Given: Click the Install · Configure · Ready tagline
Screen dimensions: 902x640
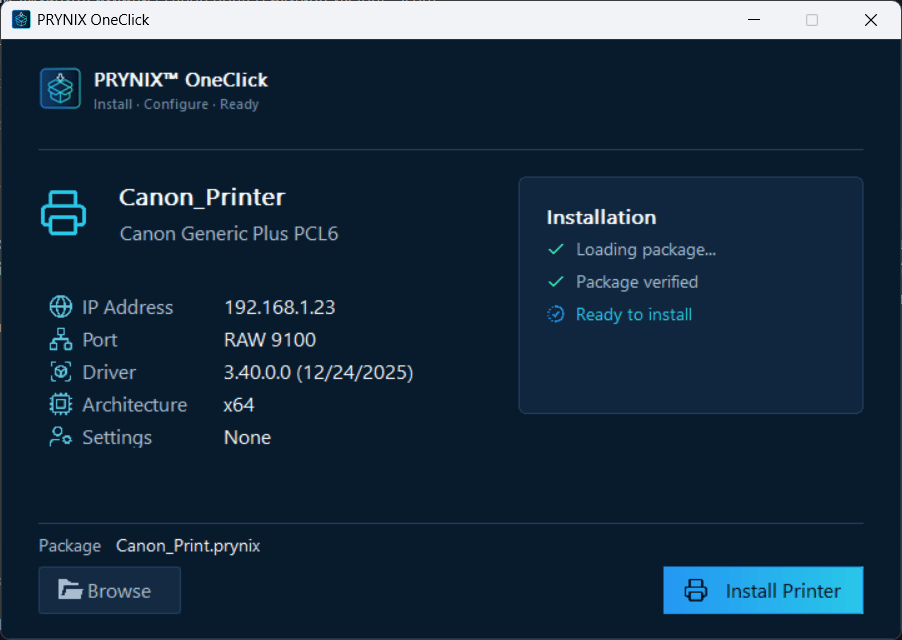Looking at the screenshot, I should coord(176,105).
